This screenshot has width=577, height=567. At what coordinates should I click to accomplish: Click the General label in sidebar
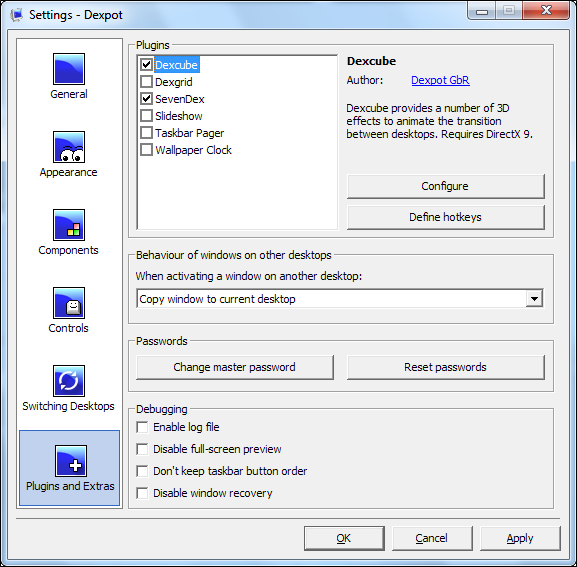pyautogui.click(x=69, y=94)
